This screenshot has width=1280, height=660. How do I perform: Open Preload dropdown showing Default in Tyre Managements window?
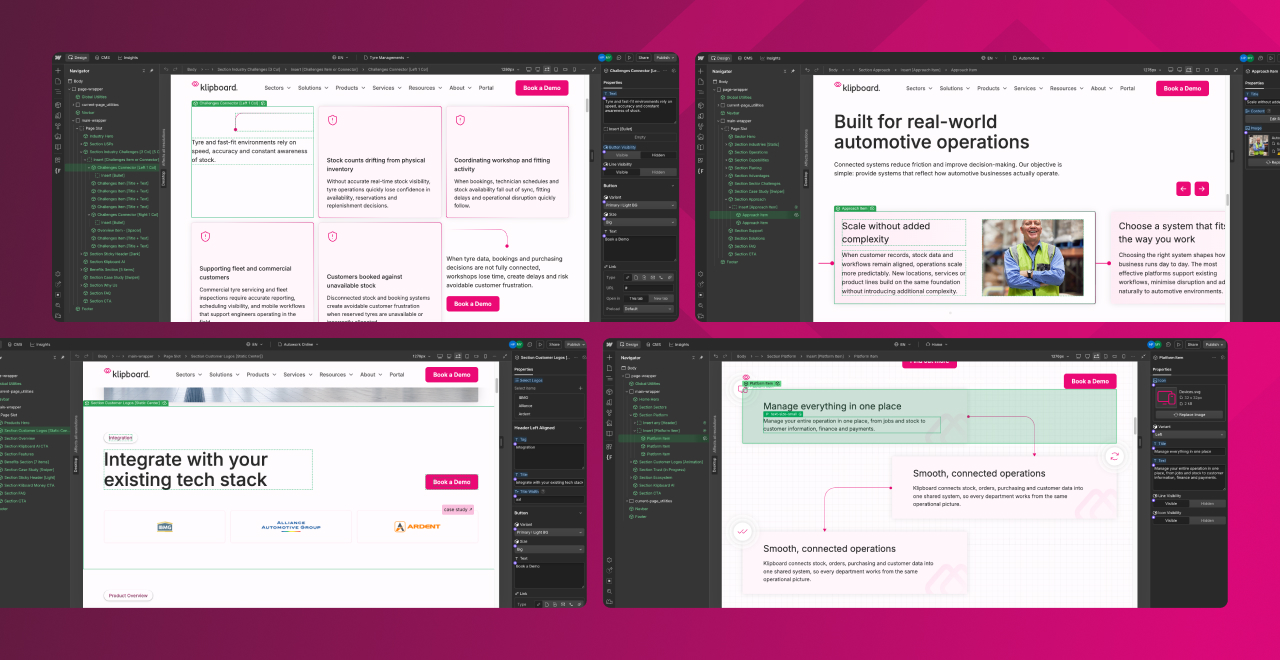[648, 309]
